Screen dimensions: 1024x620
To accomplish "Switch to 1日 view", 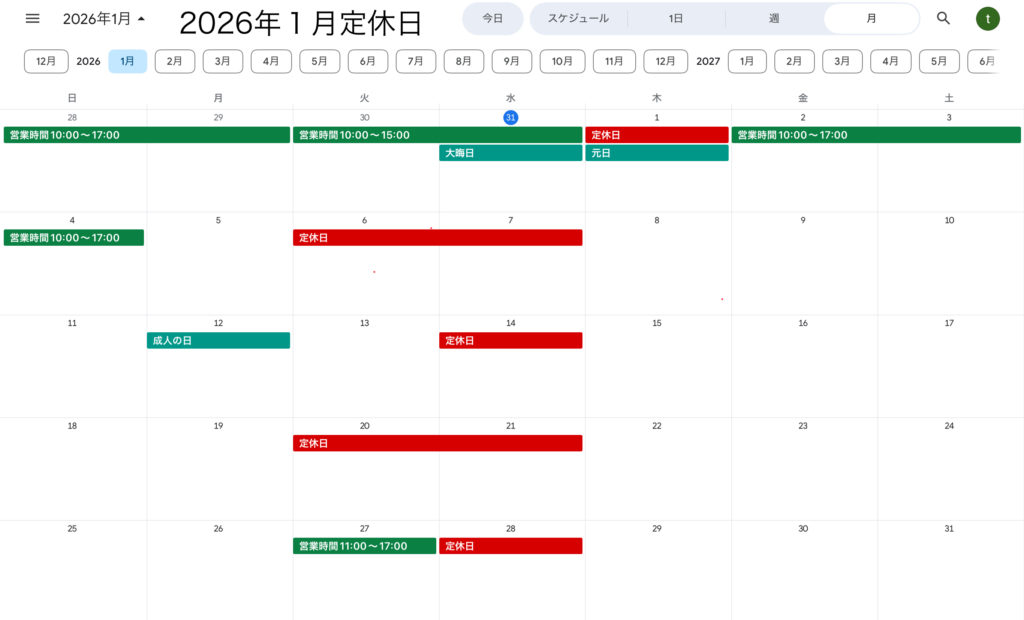I will (x=677, y=19).
